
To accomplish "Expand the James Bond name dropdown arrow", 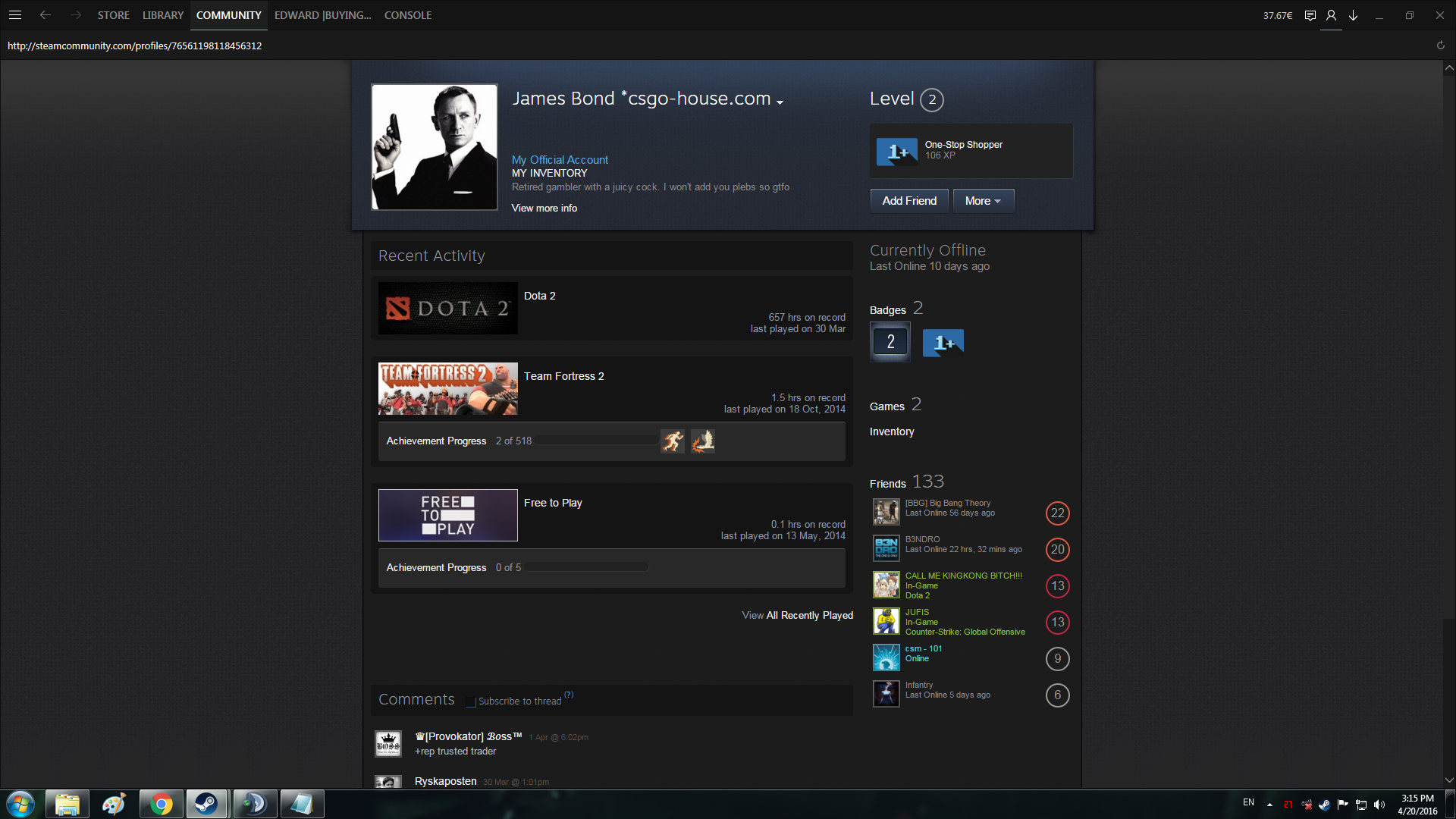I will [x=780, y=102].
